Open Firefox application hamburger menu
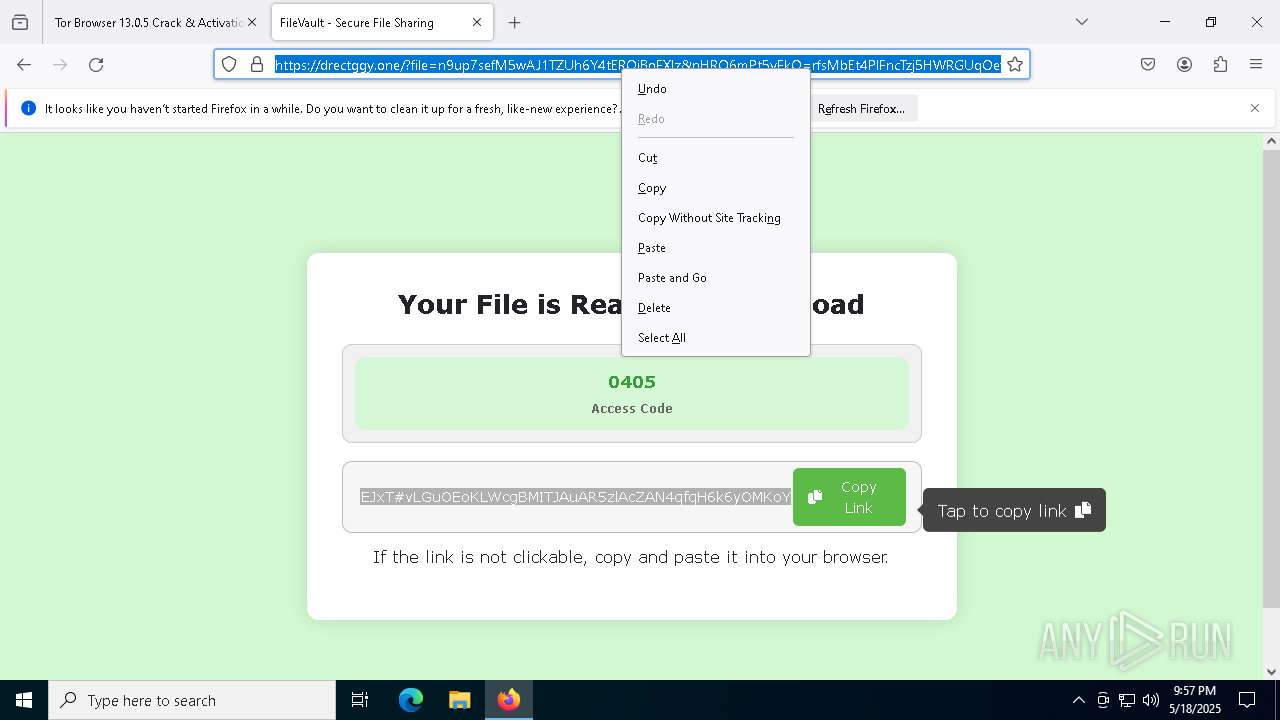This screenshot has width=1280, height=720. tap(1256, 64)
